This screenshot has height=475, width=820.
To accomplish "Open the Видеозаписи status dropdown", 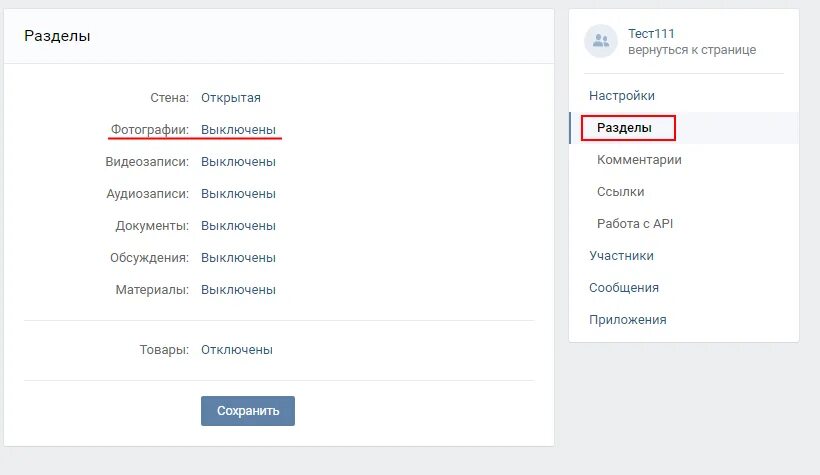I will click(238, 162).
